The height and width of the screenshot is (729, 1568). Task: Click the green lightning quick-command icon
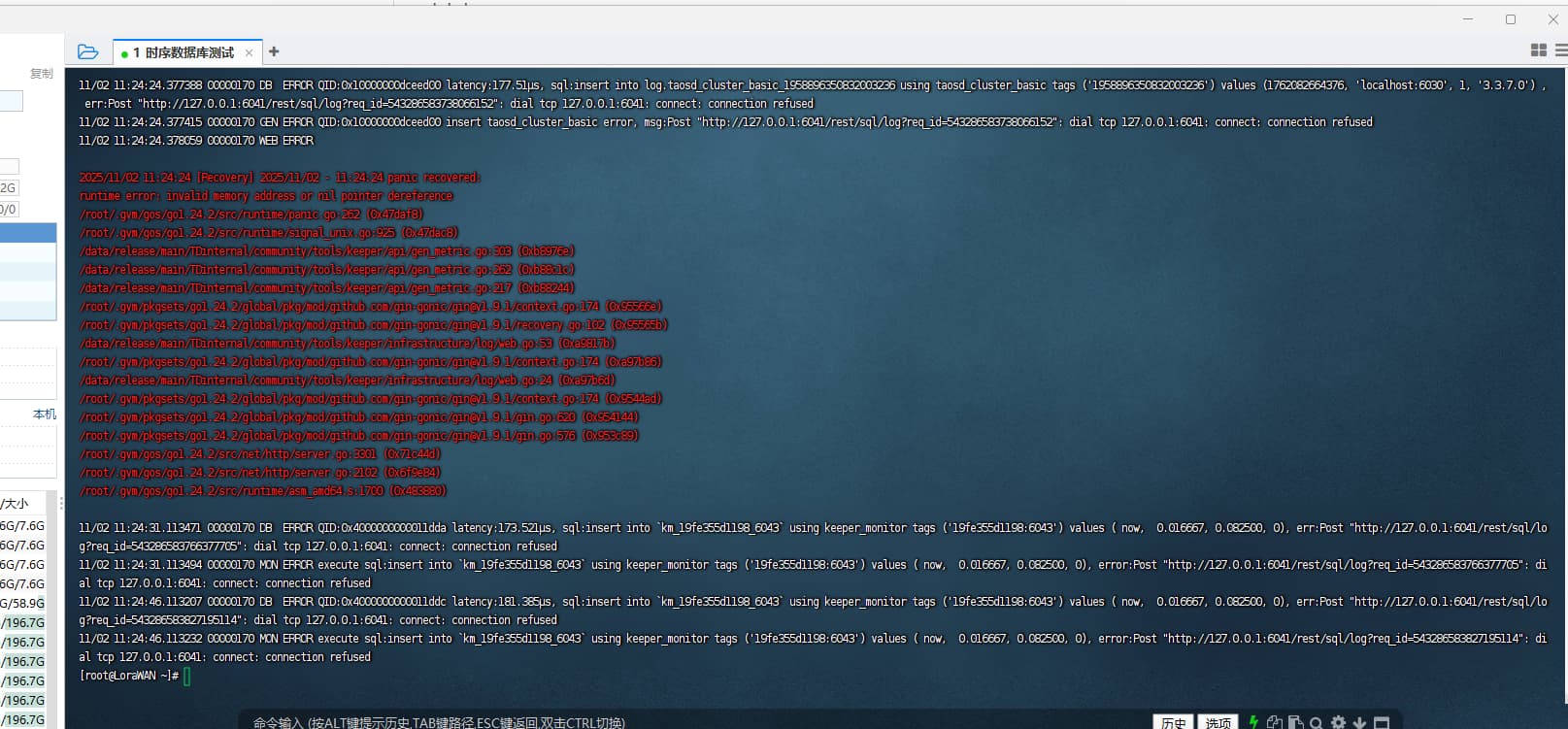pos(1253,722)
